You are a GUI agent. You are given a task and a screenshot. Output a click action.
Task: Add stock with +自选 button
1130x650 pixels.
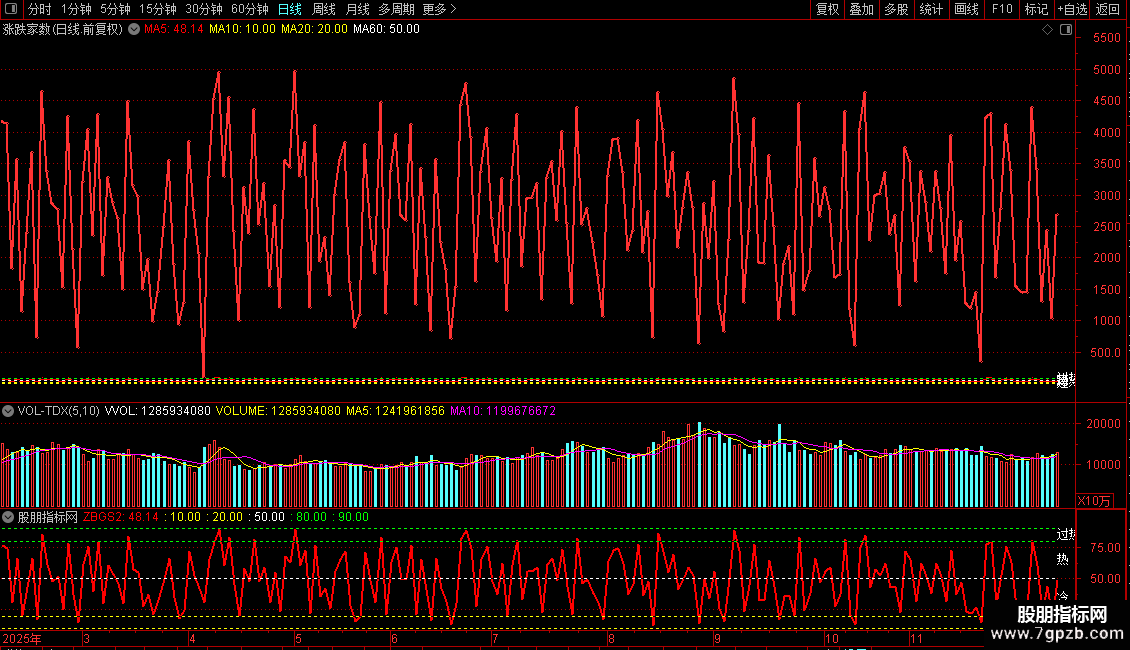pos(1072,9)
